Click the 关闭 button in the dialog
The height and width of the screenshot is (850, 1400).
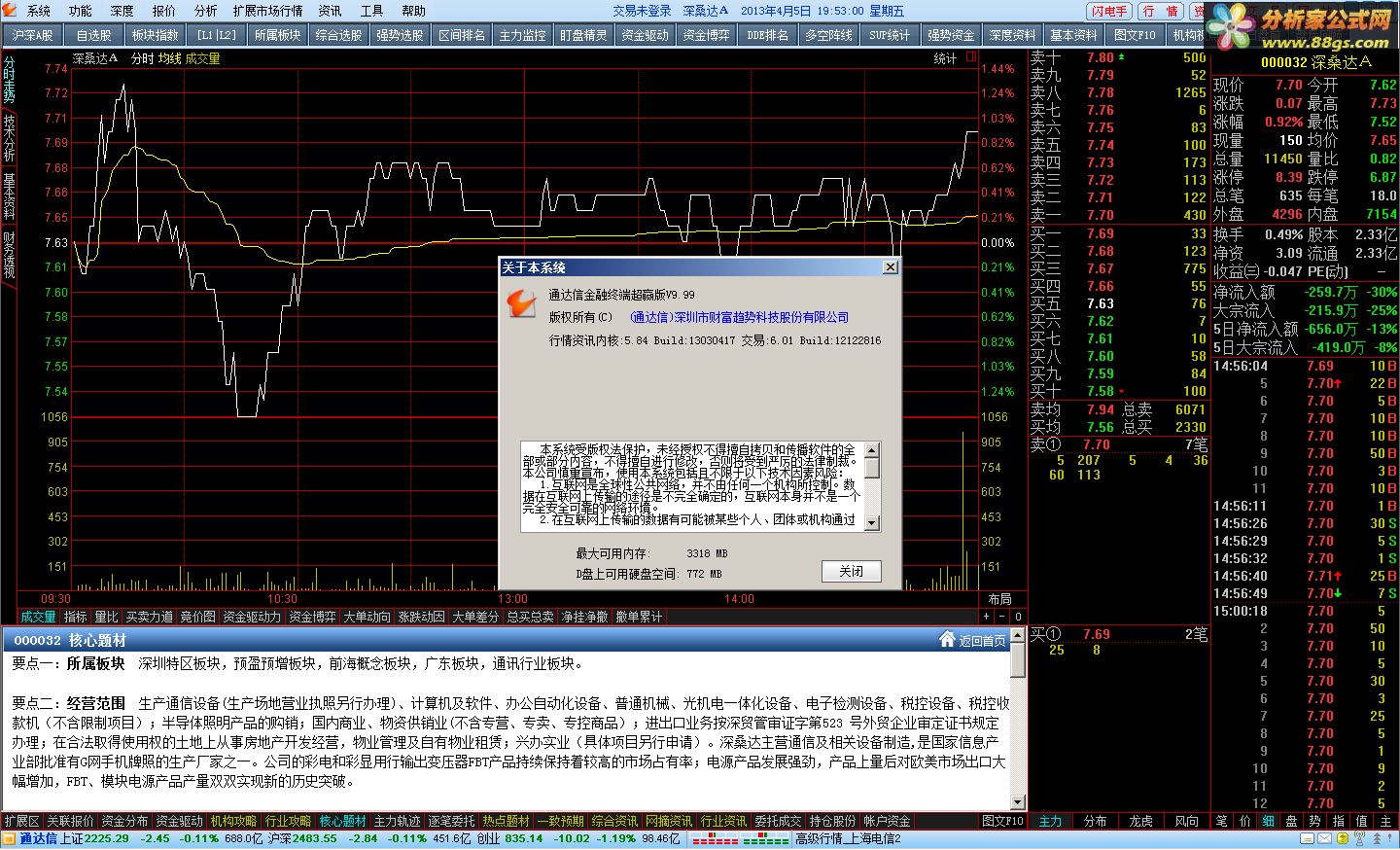(851, 571)
